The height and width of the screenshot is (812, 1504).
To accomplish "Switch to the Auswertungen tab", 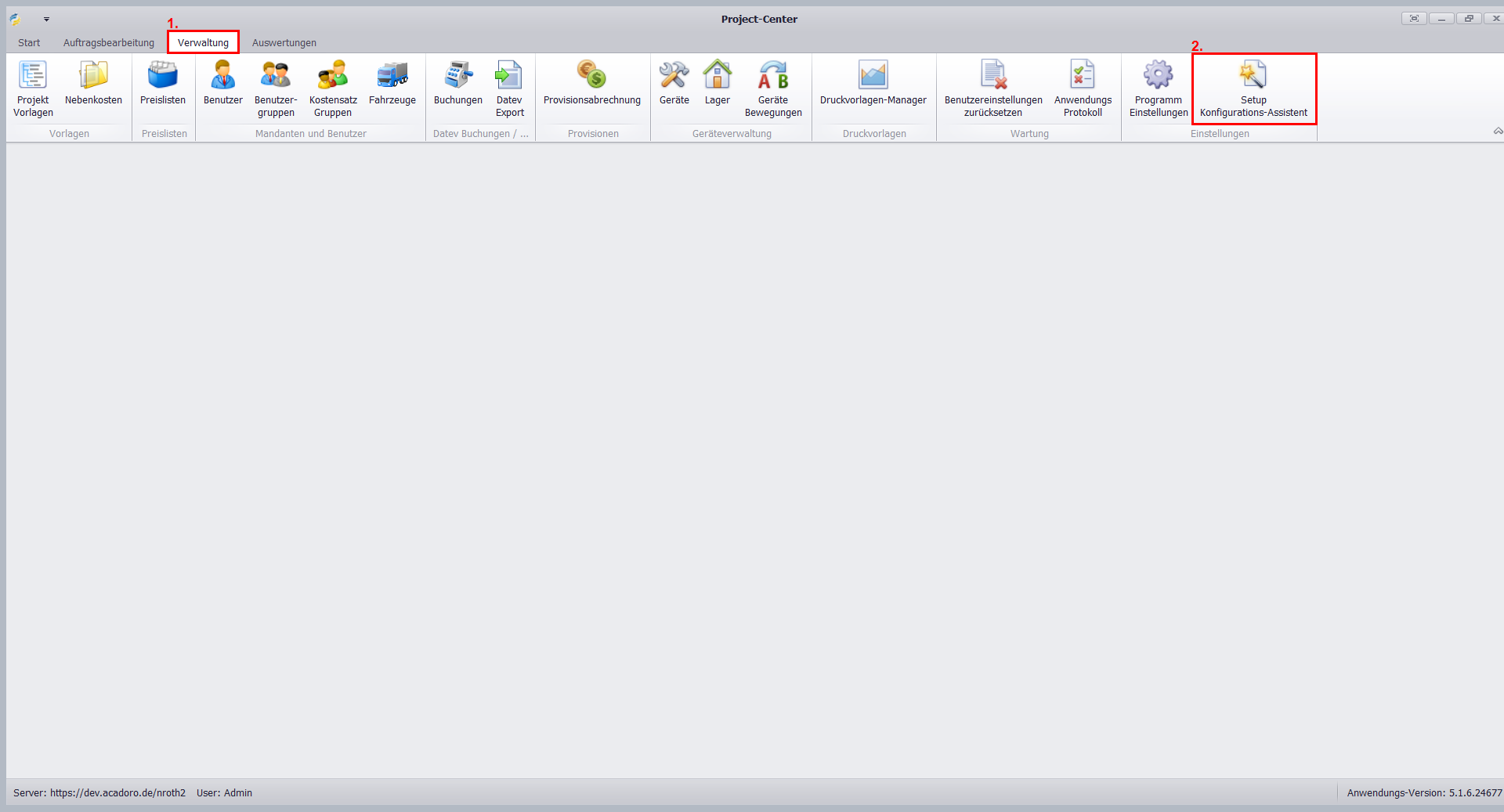I will point(284,43).
